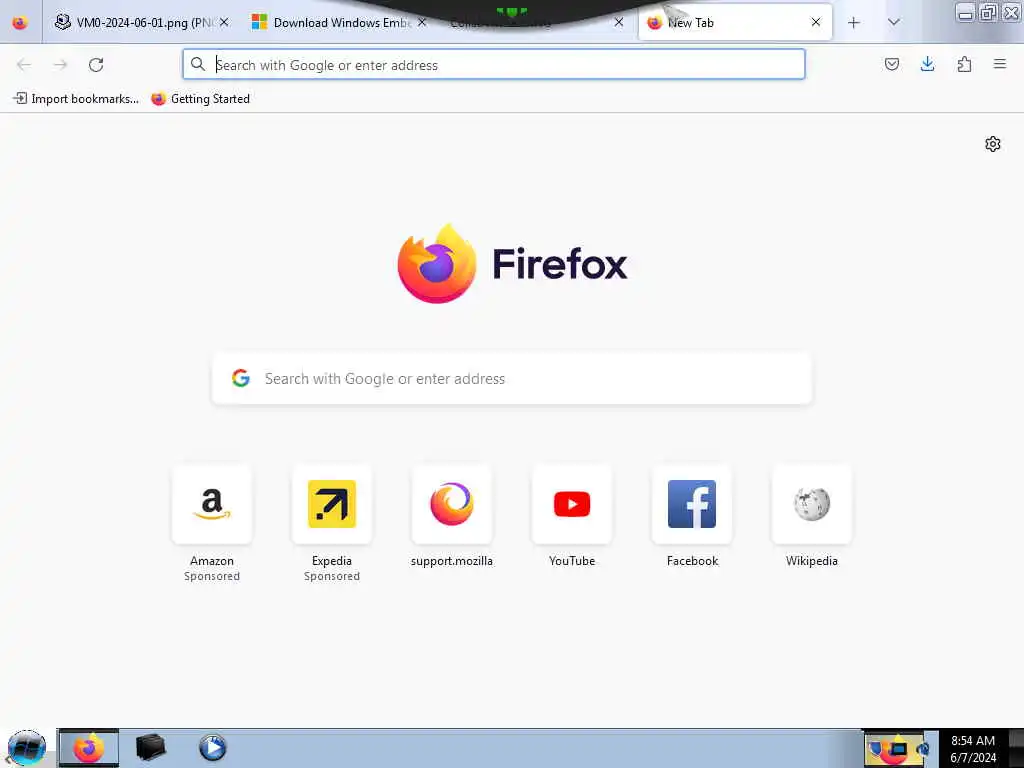The image size is (1024, 768).
Task: Open Getting Started bookmark
Action: click(x=200, y=99)
